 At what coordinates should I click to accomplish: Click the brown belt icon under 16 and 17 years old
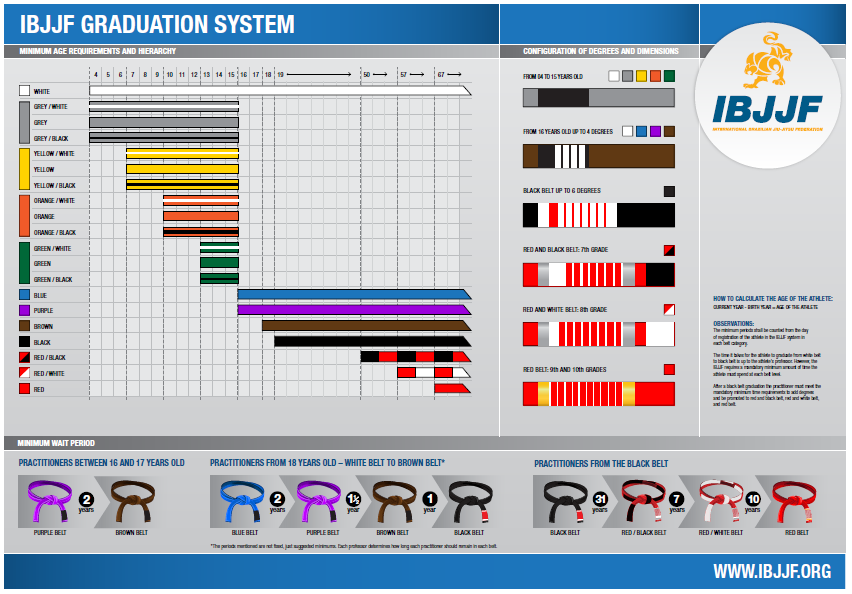[x=133, y=501]
